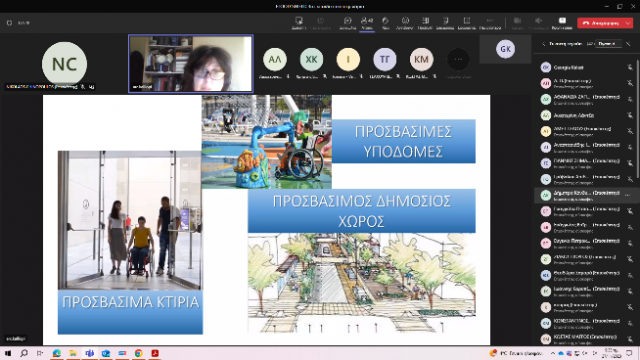Open File Explorer from the taskbar
This screenshot has width=640, height=360.
73,353
